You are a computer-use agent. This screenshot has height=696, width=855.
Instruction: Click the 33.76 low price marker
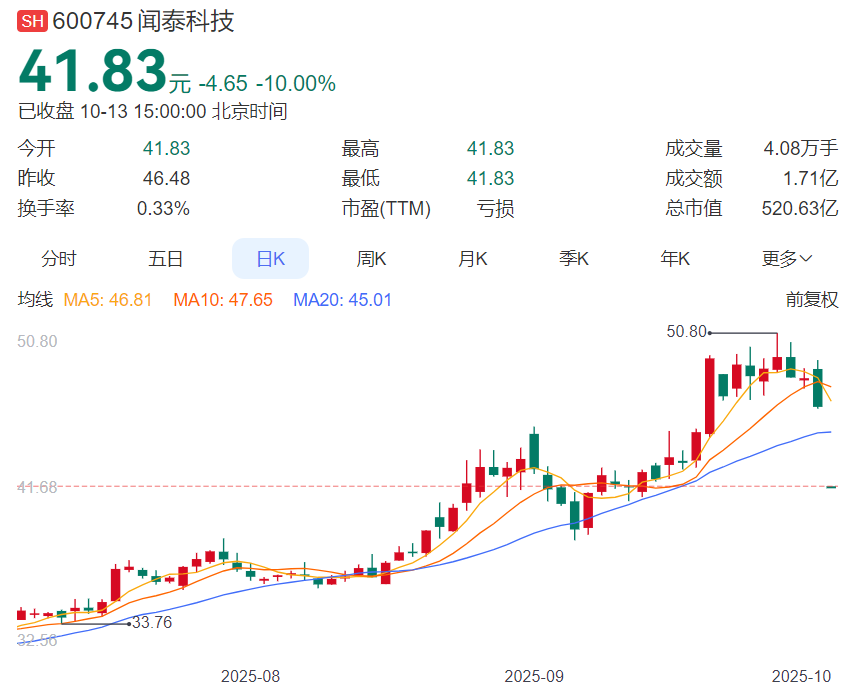click(x=152, y=623)
